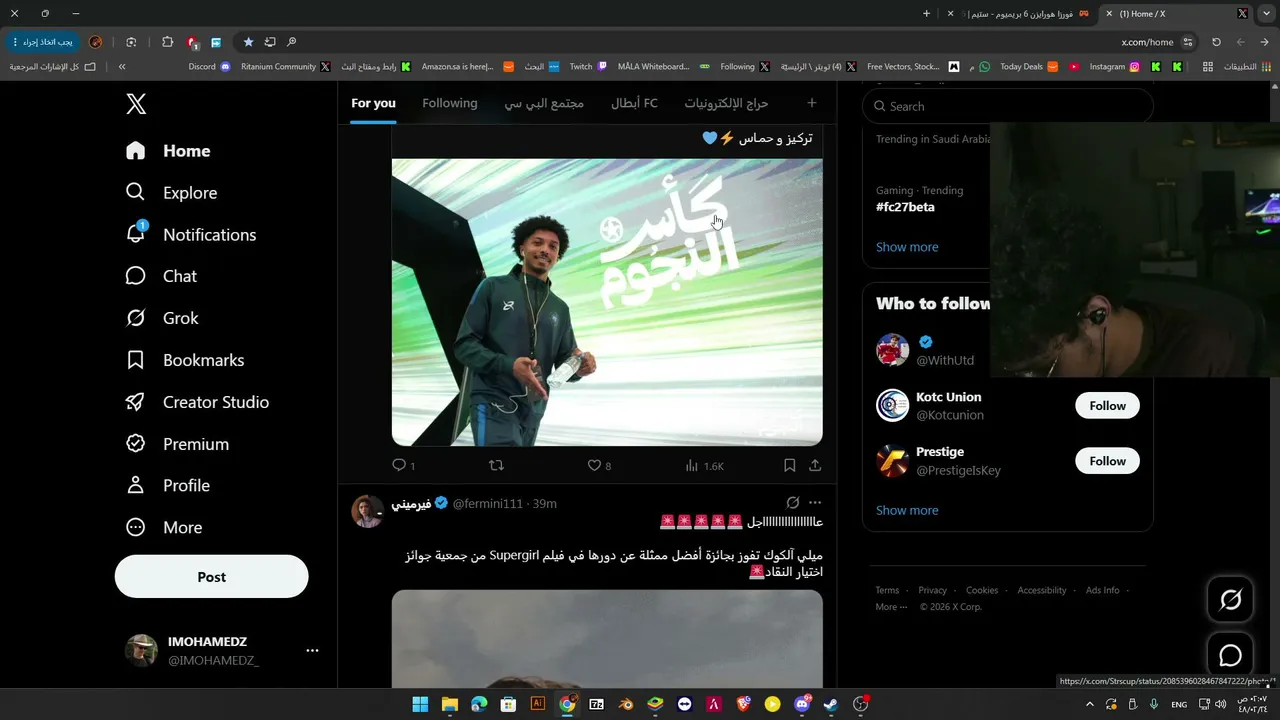Show more Who to follow suggestions
Viewport: 1280px width, 720px height.
coord(907,510)
